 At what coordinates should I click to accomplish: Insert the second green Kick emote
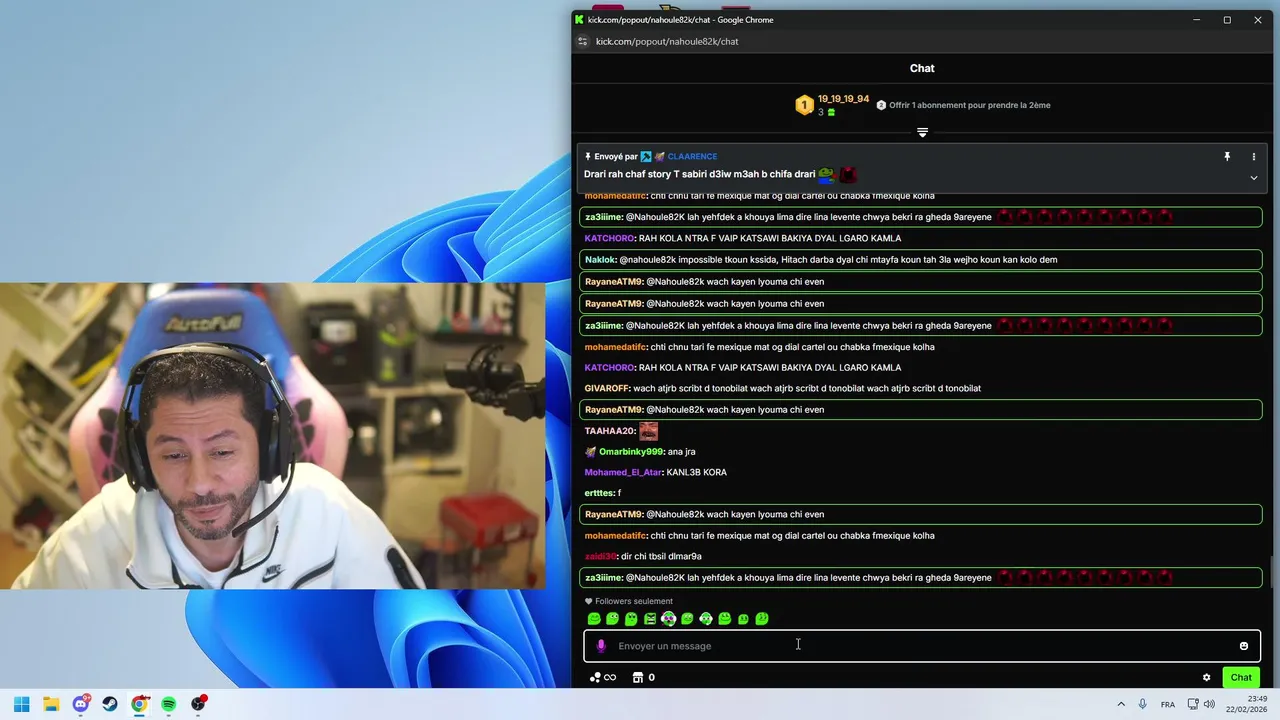coord(612,619)
